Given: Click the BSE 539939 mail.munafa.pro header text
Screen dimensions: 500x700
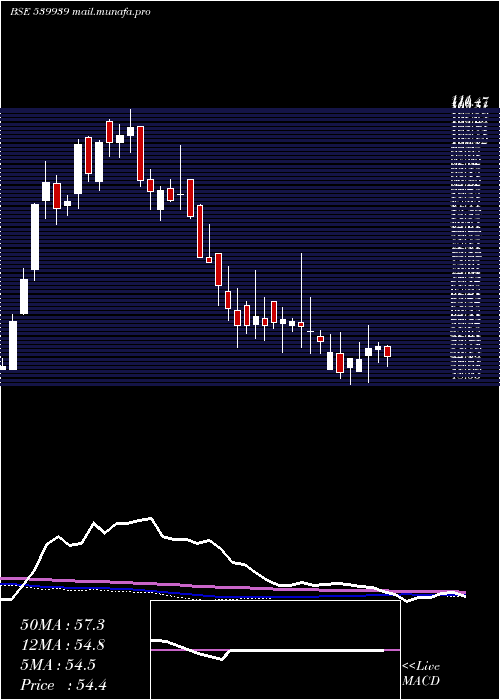Looking at the screenshot, I should click(x=80, y=12).
